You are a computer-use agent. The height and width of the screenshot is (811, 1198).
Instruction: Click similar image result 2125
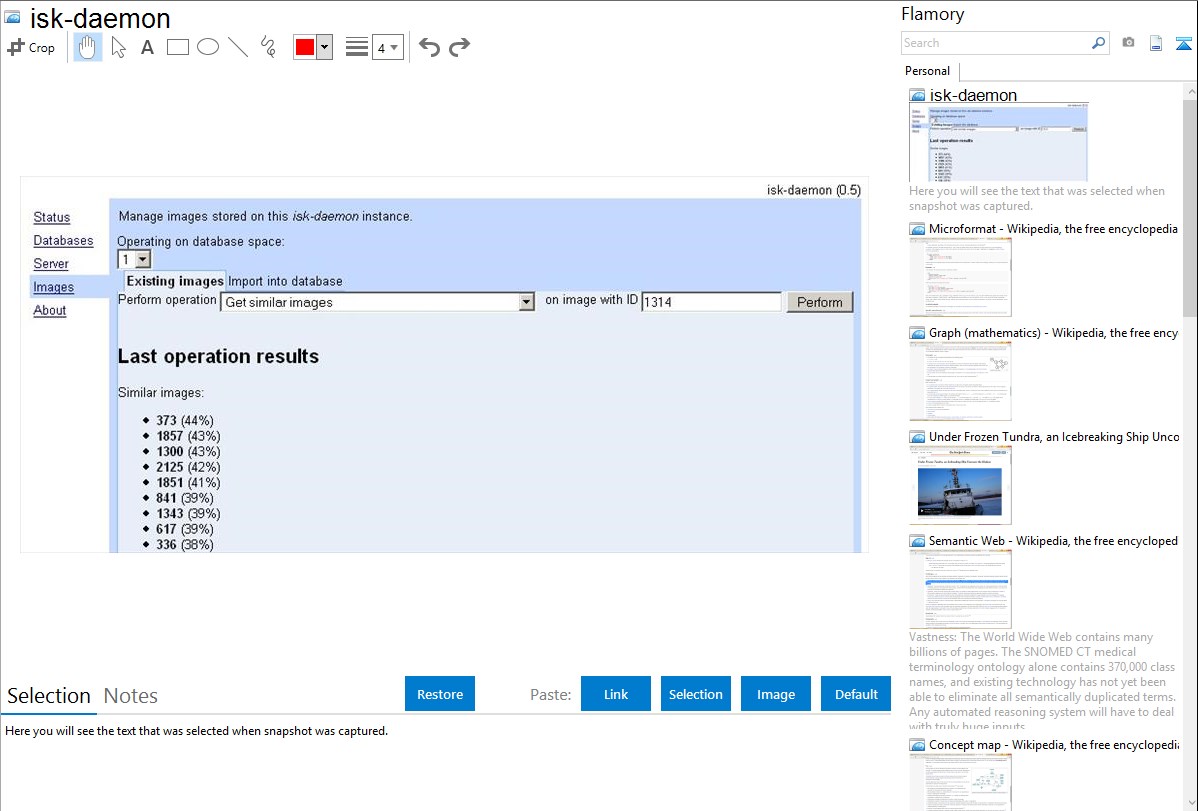[x=189, y=467]
